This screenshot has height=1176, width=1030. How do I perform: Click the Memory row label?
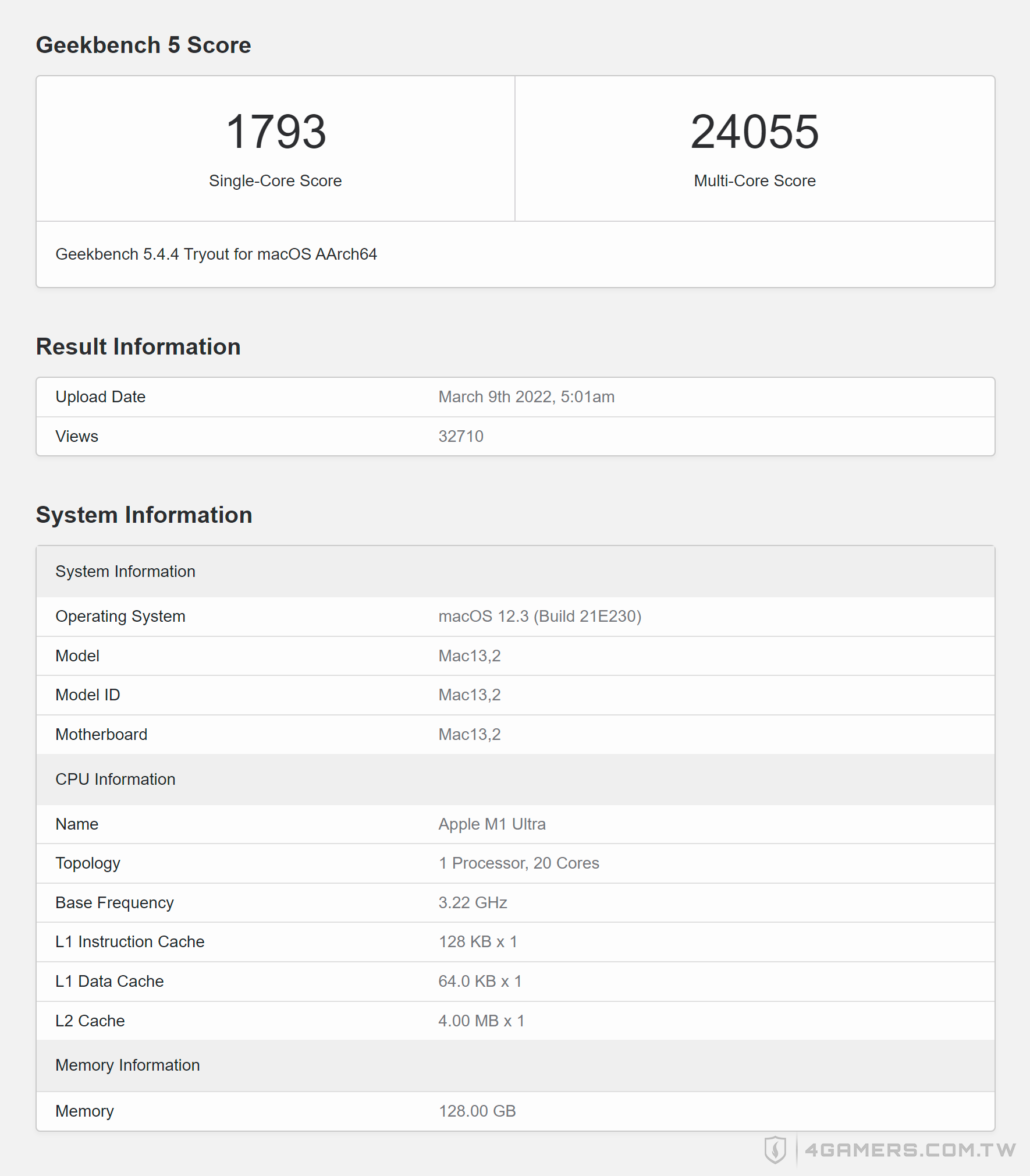pos(84,1111)
